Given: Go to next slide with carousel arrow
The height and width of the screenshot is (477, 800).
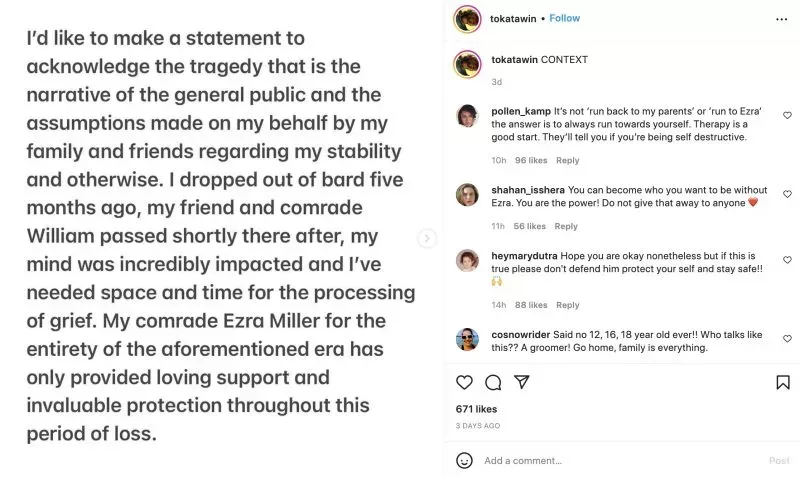Looking at the screenshot, I should coord(427,238).
